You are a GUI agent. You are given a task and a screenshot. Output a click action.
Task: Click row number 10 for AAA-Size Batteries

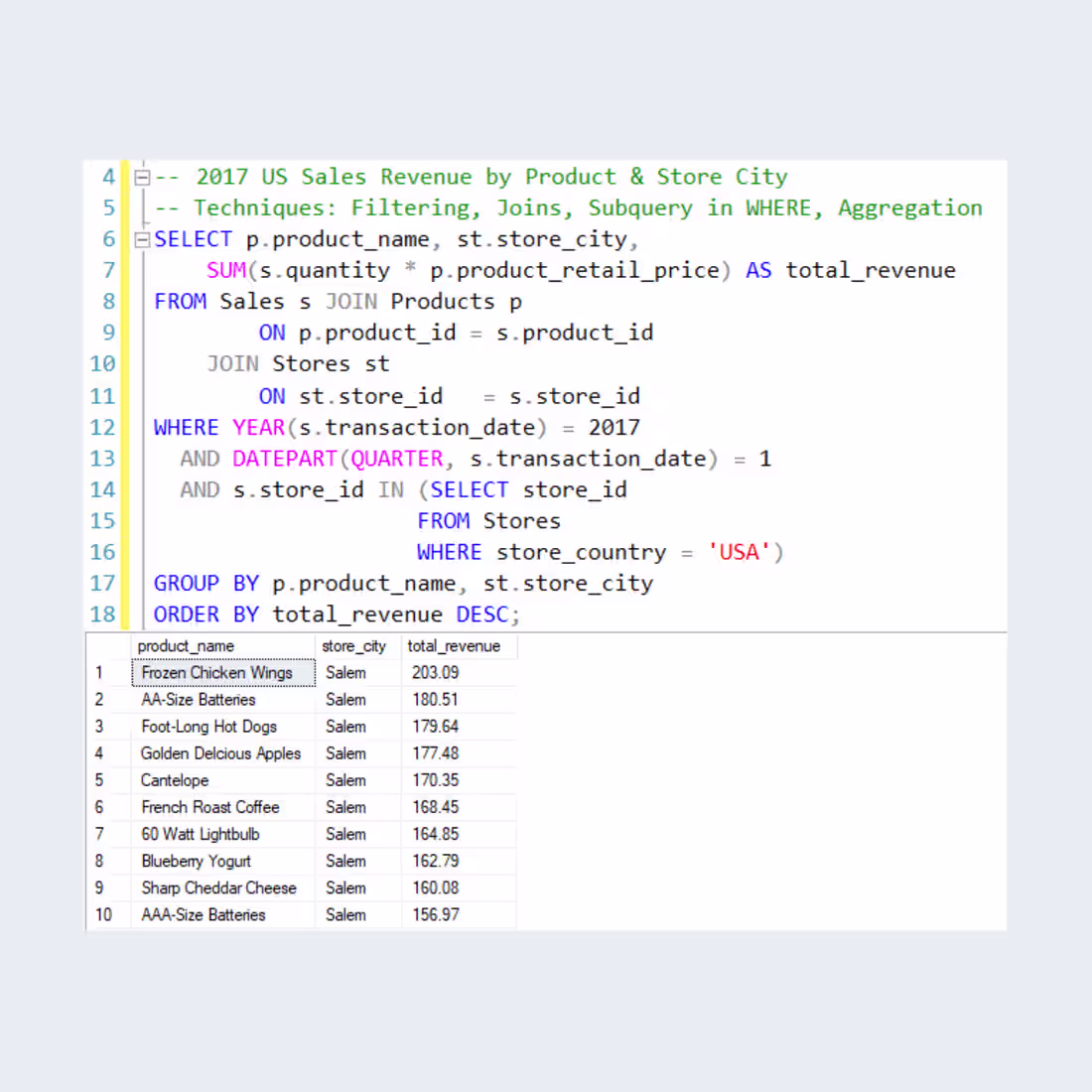(x=103, y=914)
